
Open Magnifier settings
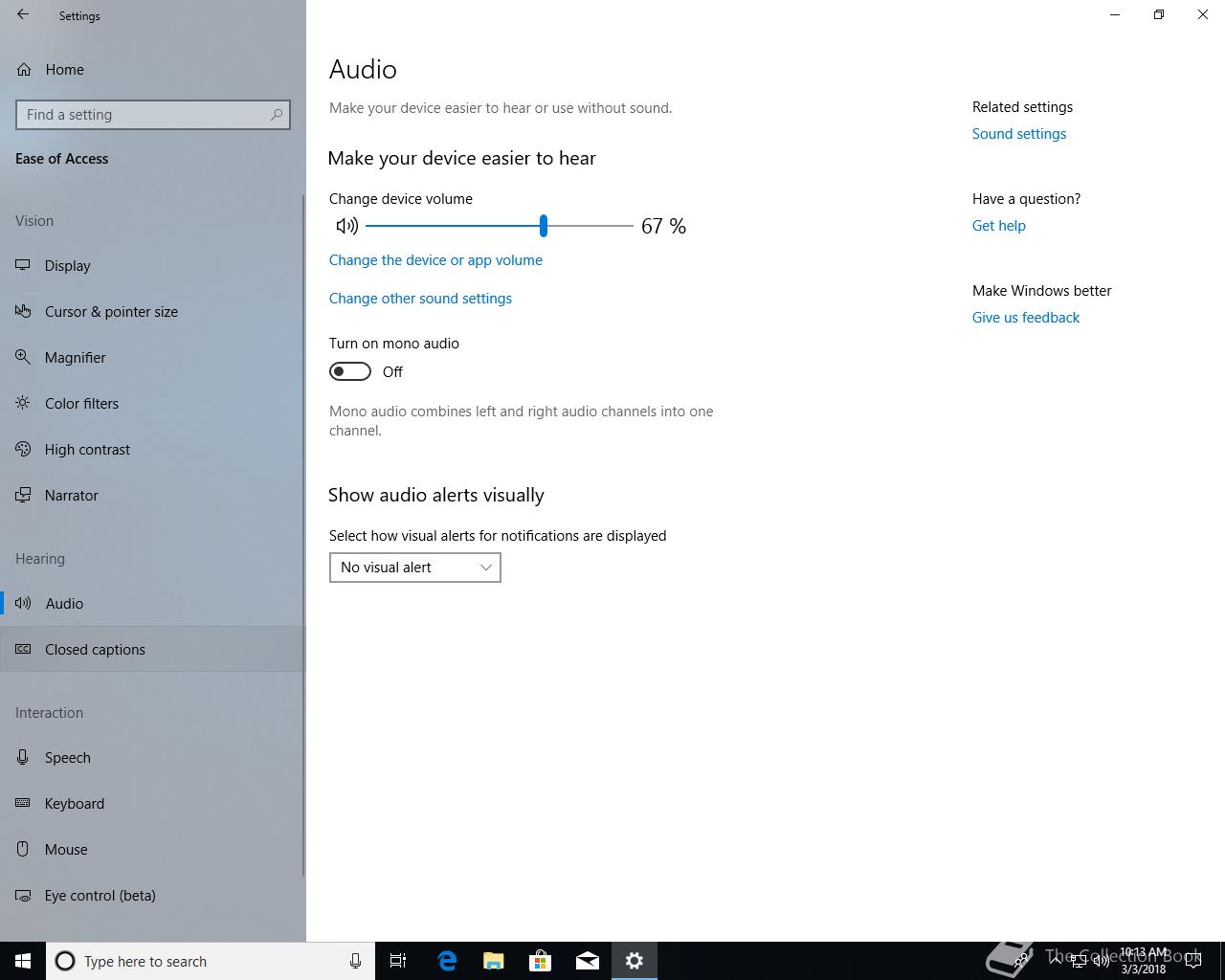pyautogui.click(x=153, y=358)
